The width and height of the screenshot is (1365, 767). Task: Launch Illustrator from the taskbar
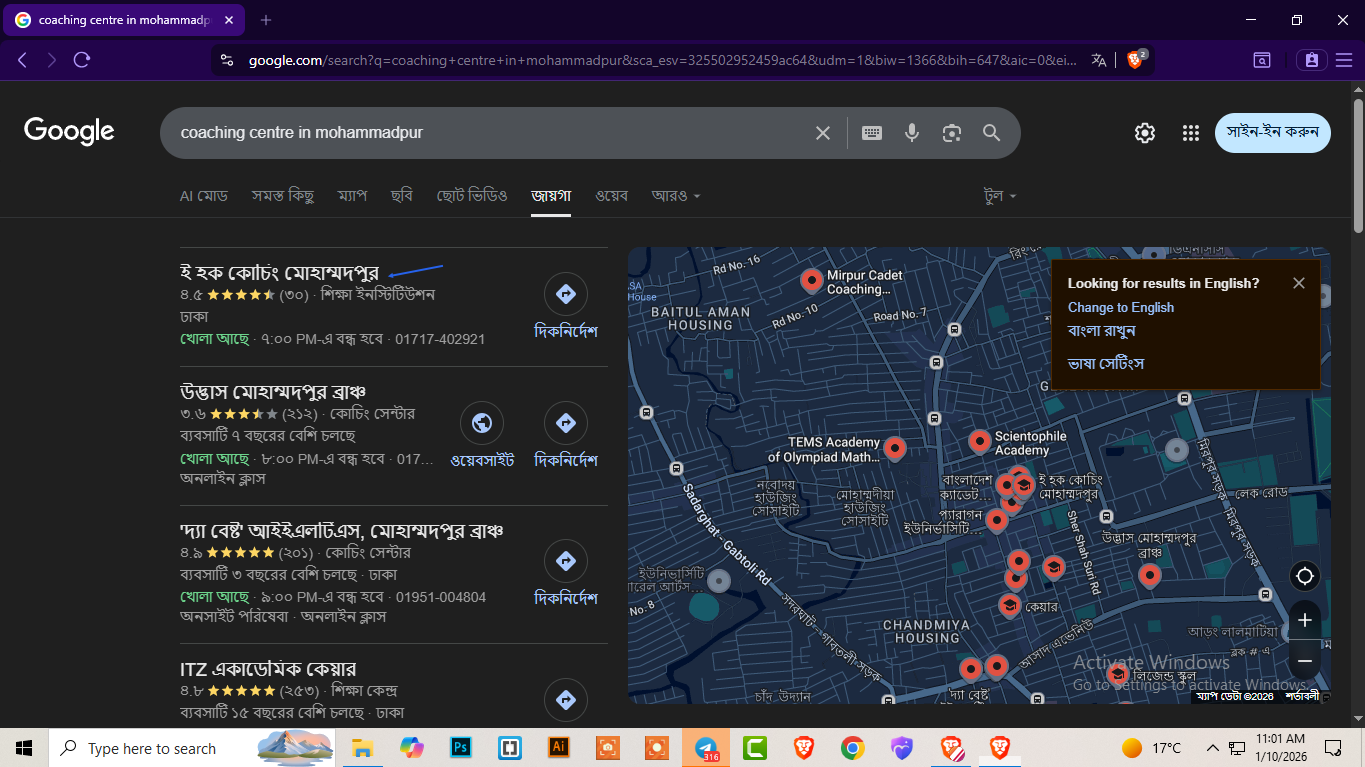tap(558, 747)
